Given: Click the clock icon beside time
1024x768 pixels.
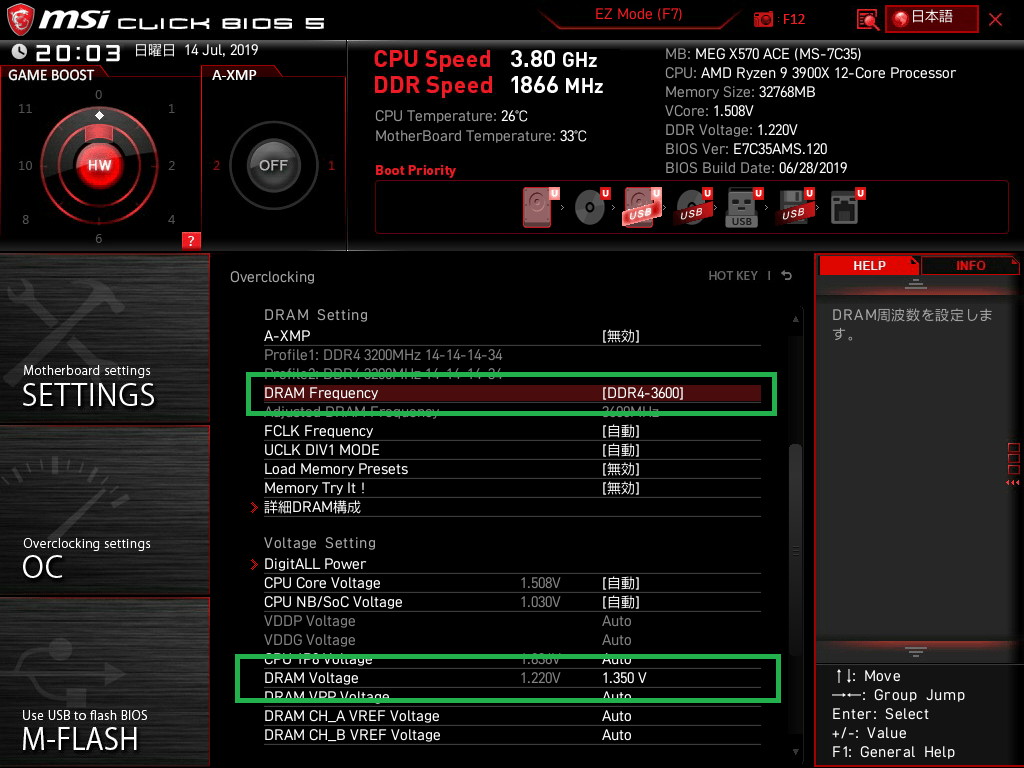Looking at the screenshot, I should [19, 52].
